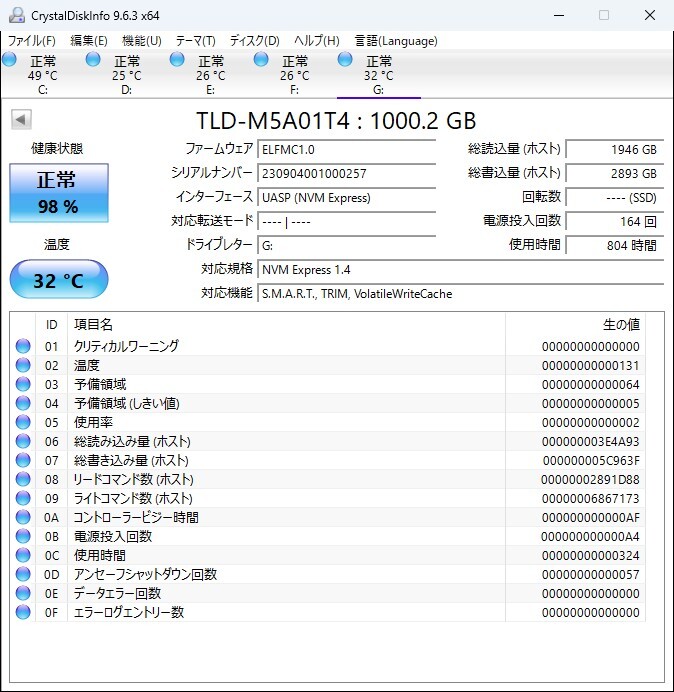Viewport: 674px width, 692px height.
Task: Click the 使用時間 value 804 時間
Action: pyautogui.click(x=614, y=245)
